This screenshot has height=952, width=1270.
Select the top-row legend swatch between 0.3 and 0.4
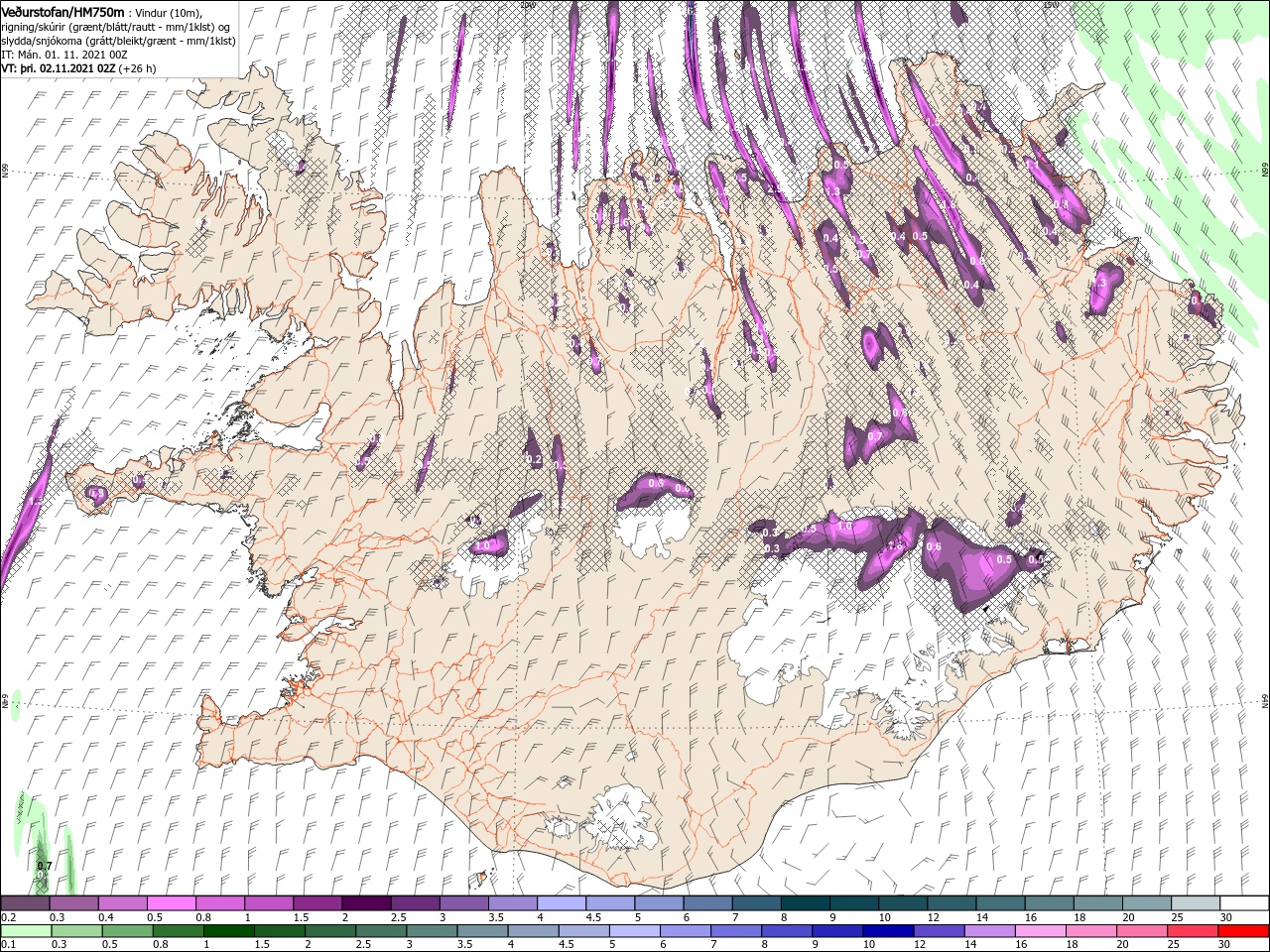74,903
